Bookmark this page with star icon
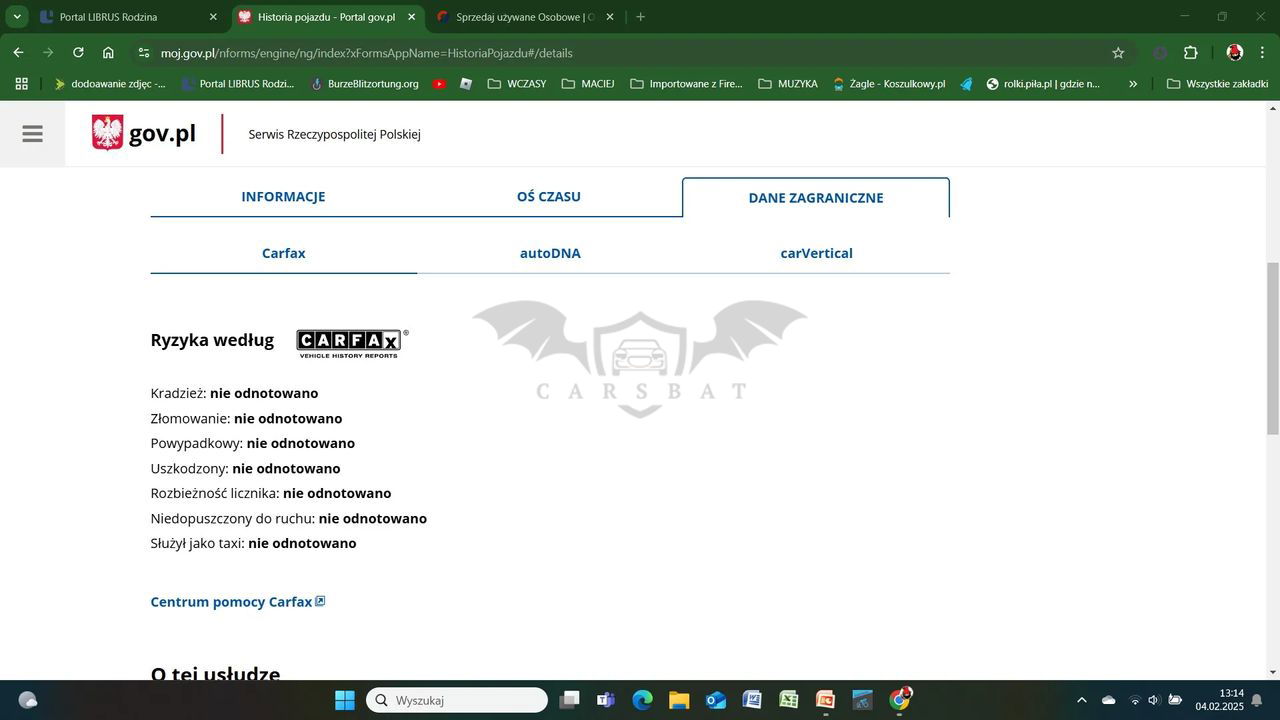 click(1118, 53)
